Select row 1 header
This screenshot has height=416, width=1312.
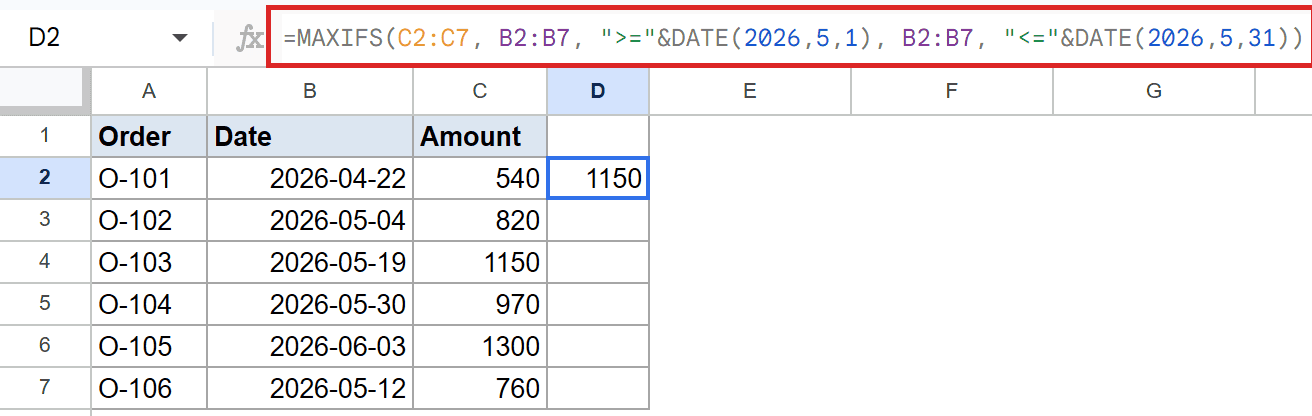45,135
